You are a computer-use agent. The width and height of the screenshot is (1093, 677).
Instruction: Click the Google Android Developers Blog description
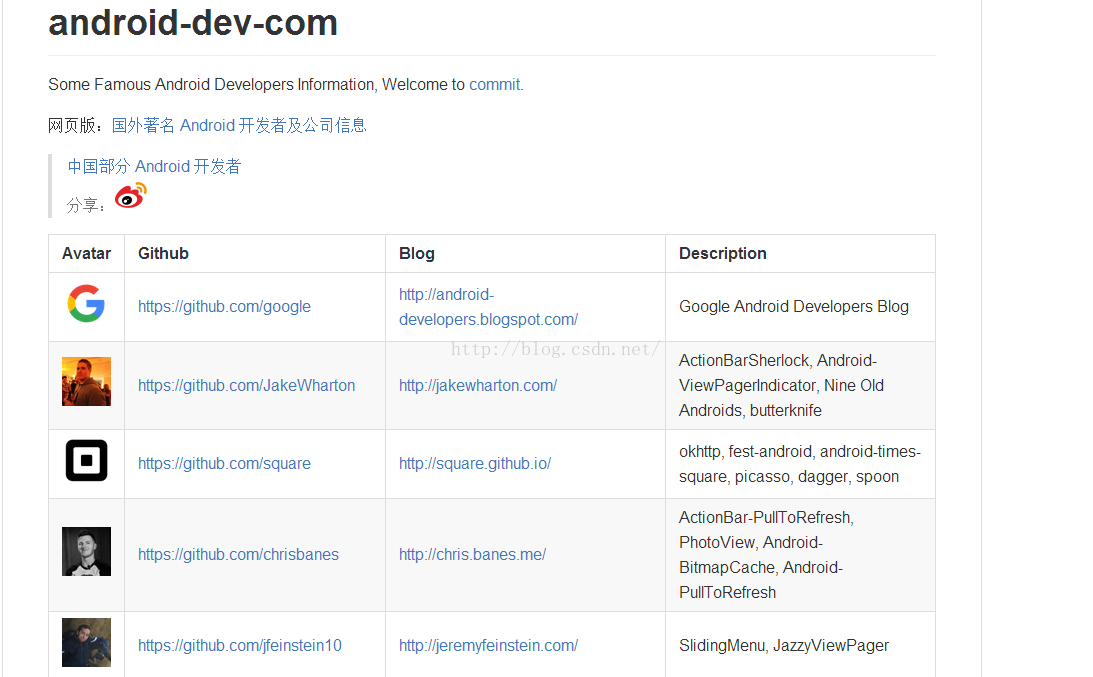point(794,307)
